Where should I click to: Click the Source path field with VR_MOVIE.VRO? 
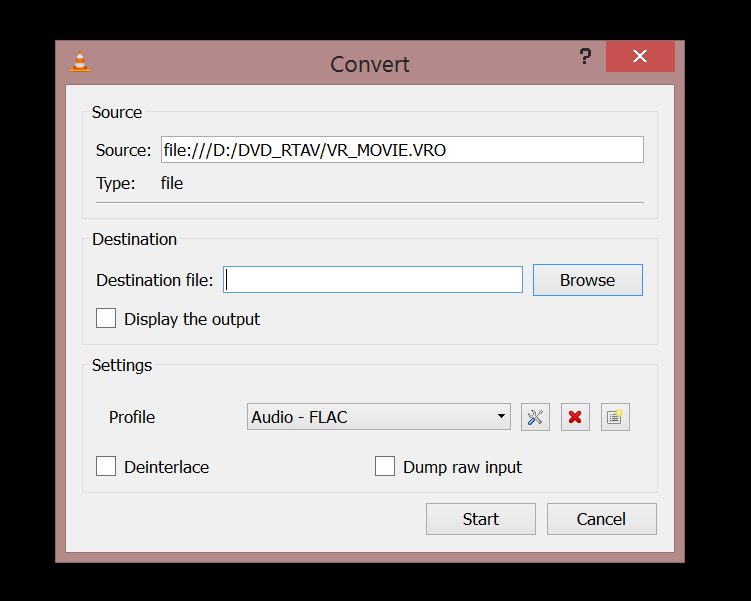coord(401,150)
